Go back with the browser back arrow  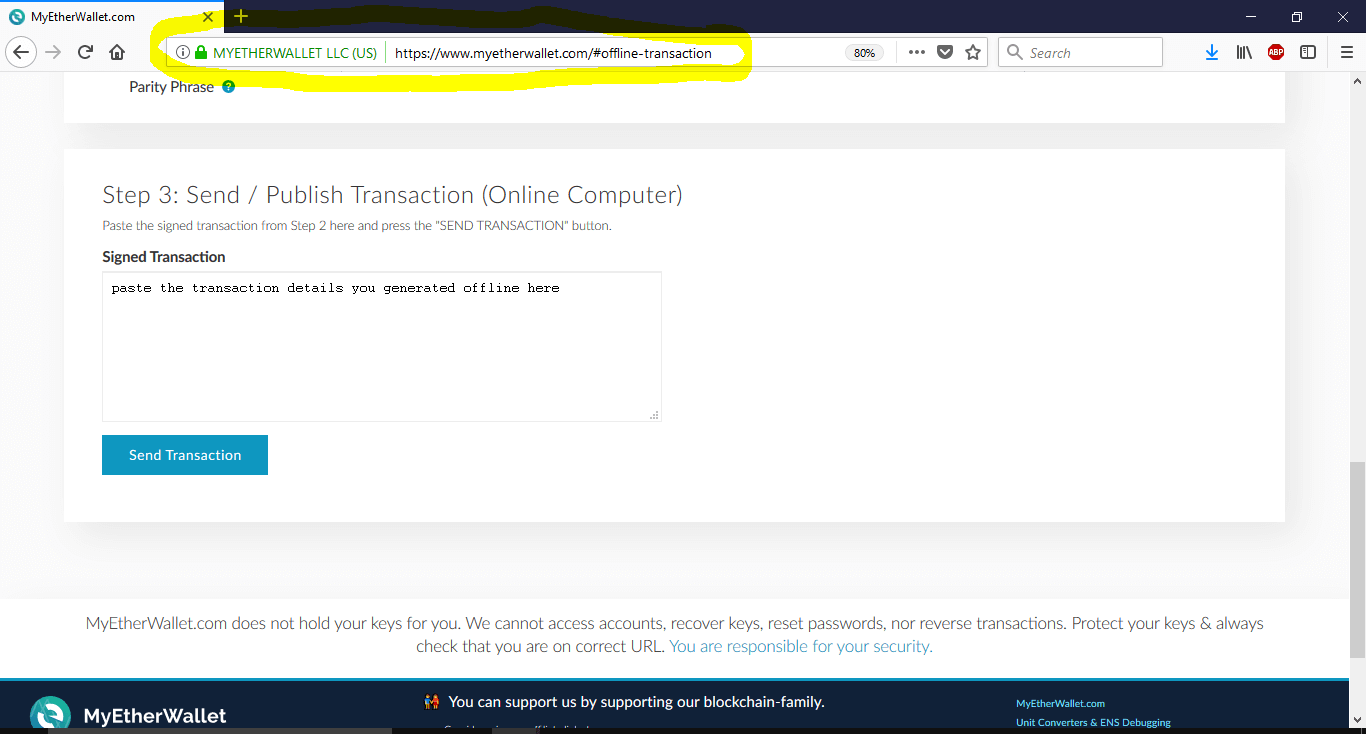point(23,52)
